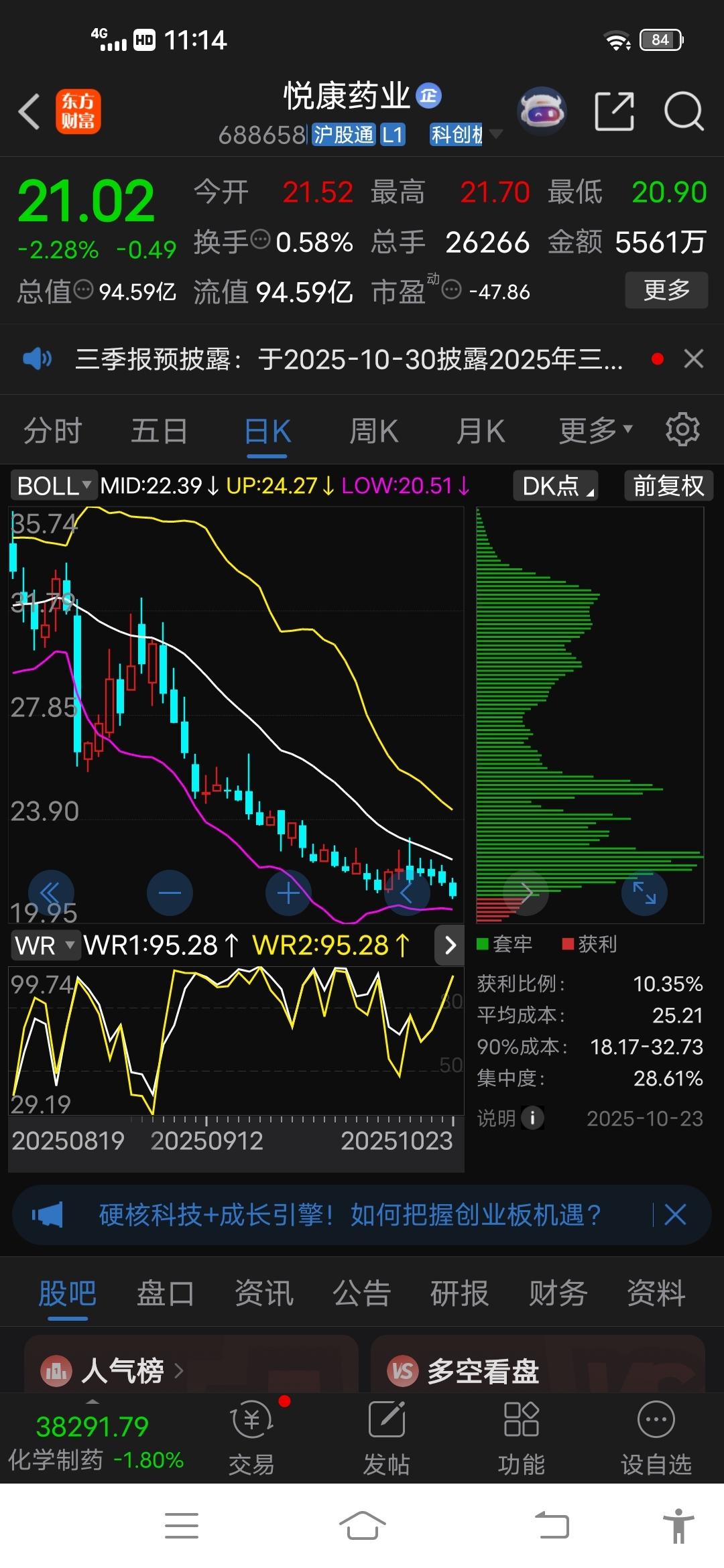724x1568 pixels.
Task: Open the DK点 selector
Action: (x=556, y=486)
